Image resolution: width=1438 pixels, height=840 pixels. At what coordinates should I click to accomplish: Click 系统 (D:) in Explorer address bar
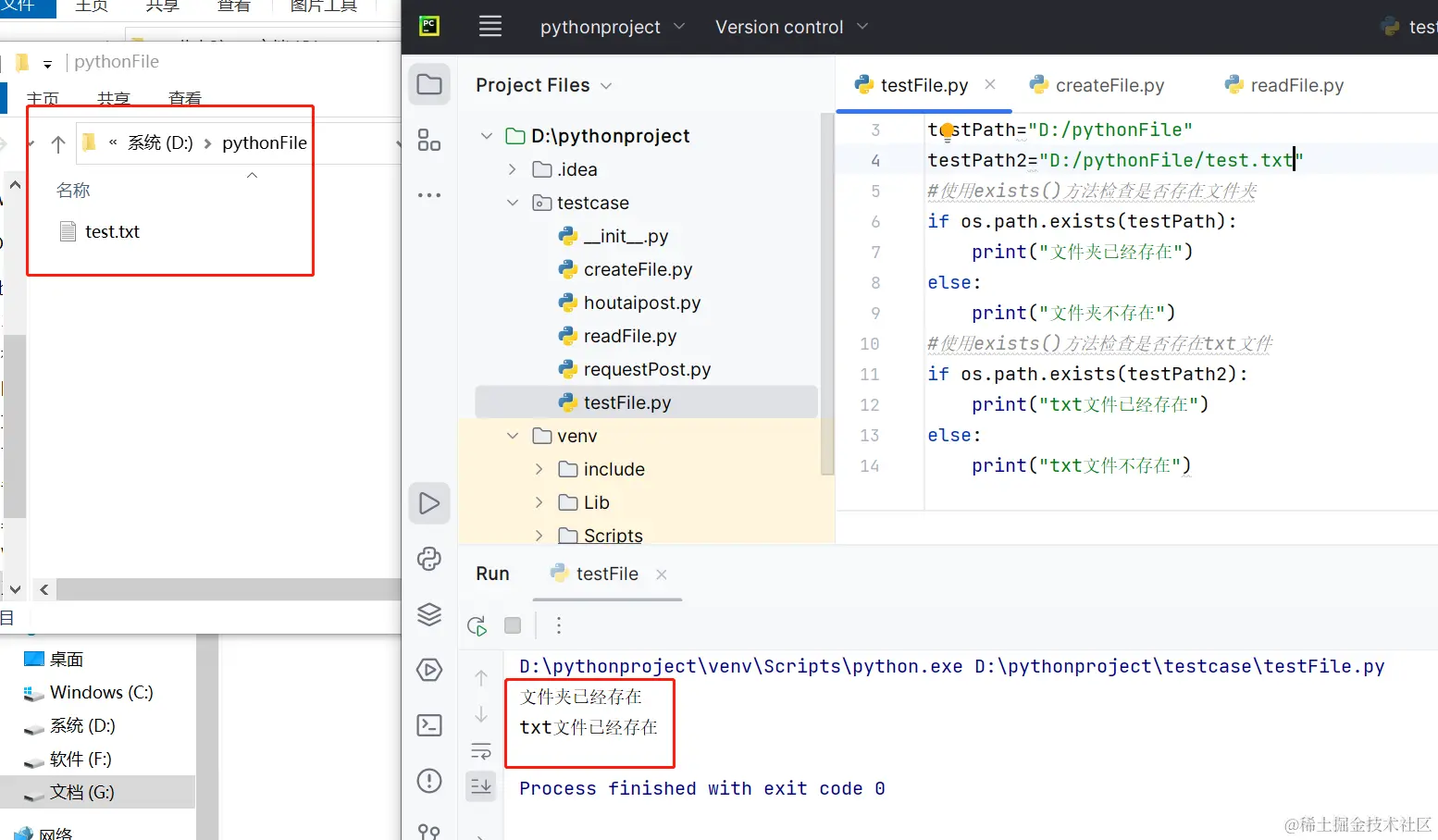160,142
